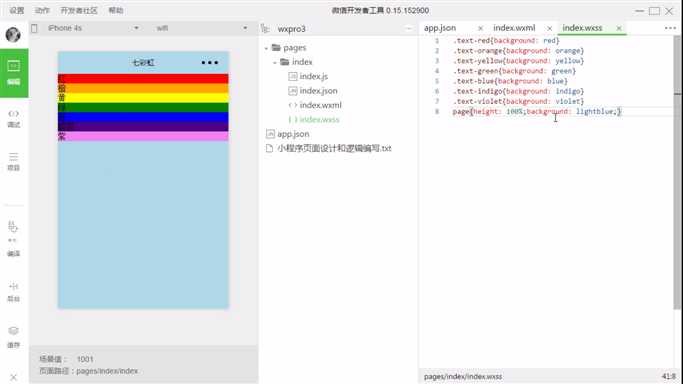
Task: Open the 动作 actions menu
Action: pyautogui.click(x=42, y=10)
